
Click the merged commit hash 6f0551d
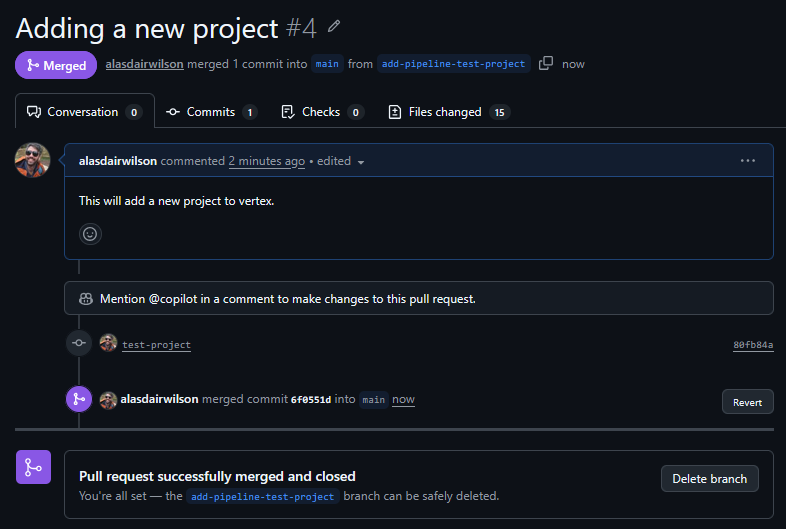[x=311, y=400]
